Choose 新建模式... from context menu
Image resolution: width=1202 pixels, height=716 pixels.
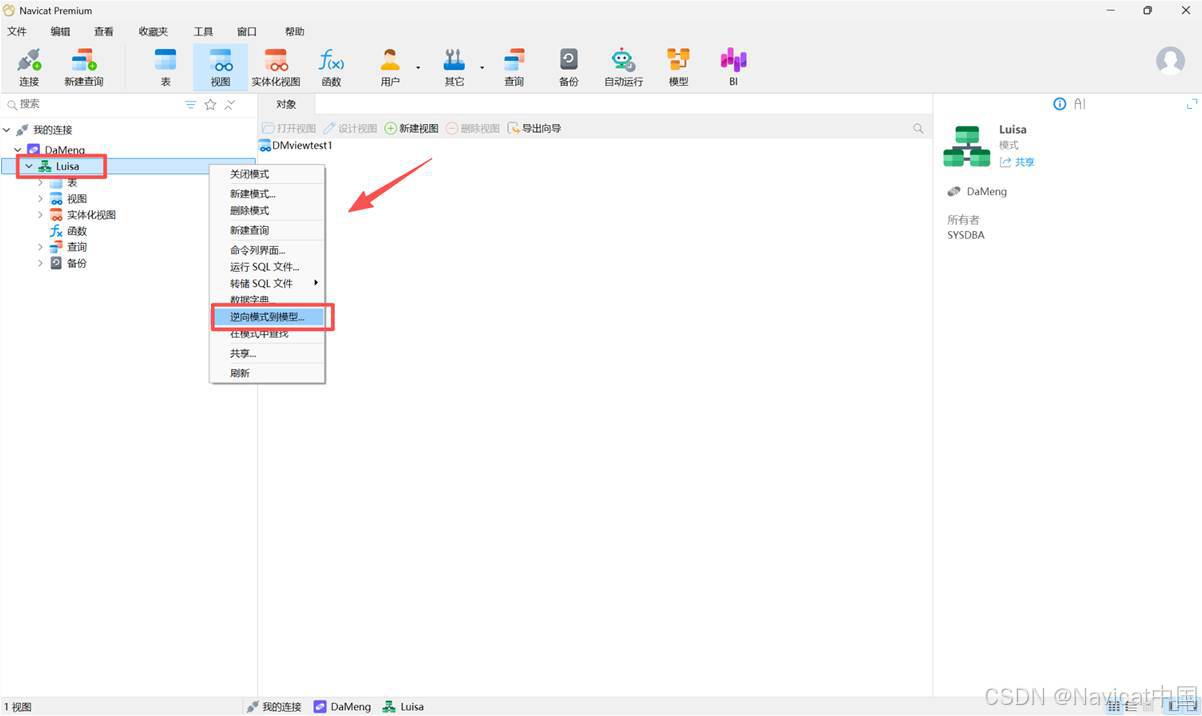(x=267, y=194)
